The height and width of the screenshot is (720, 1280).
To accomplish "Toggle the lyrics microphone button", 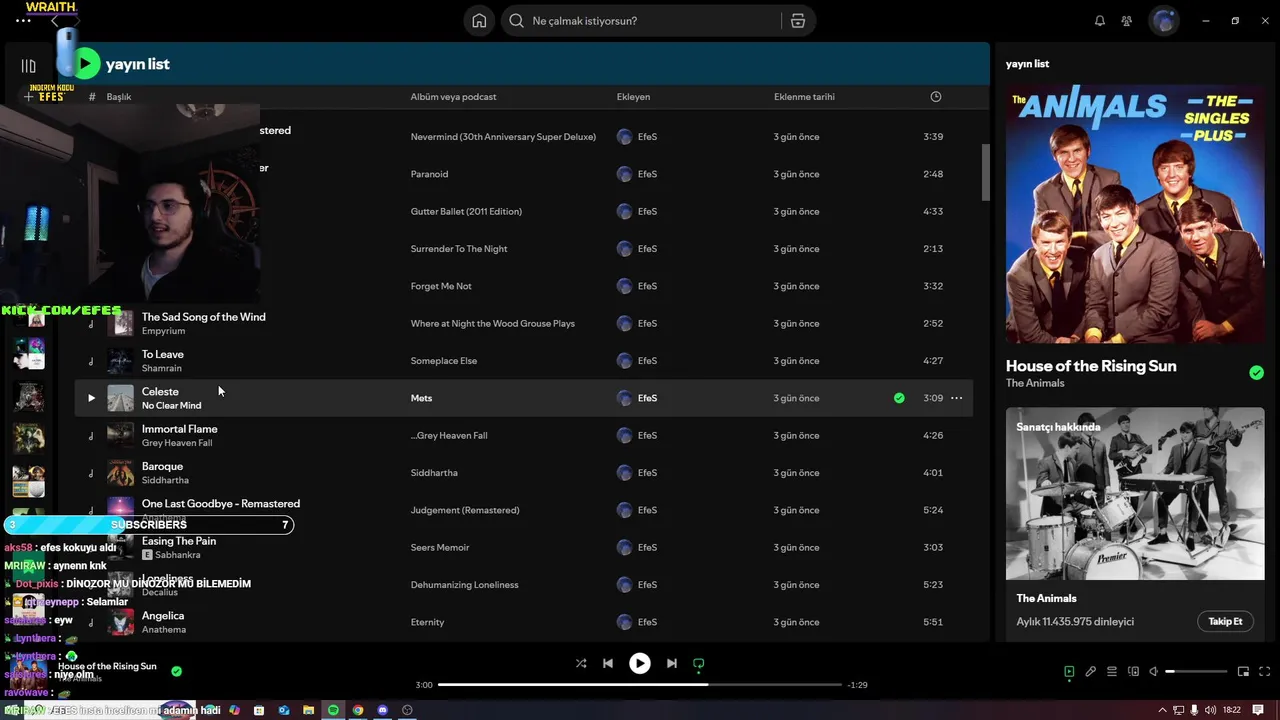I will (x=1091, y=672).
